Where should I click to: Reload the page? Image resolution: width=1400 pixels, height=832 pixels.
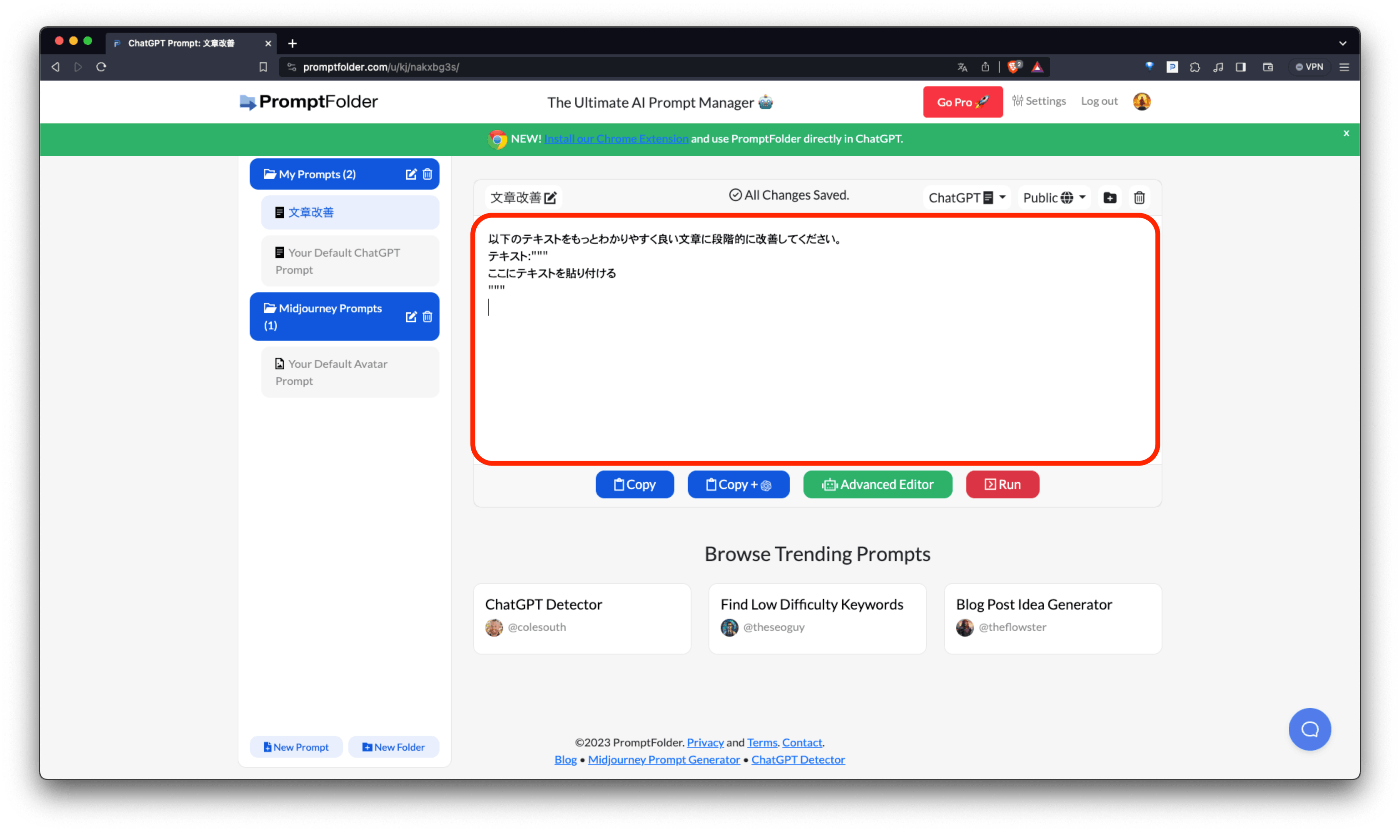[x=101, y=67]
